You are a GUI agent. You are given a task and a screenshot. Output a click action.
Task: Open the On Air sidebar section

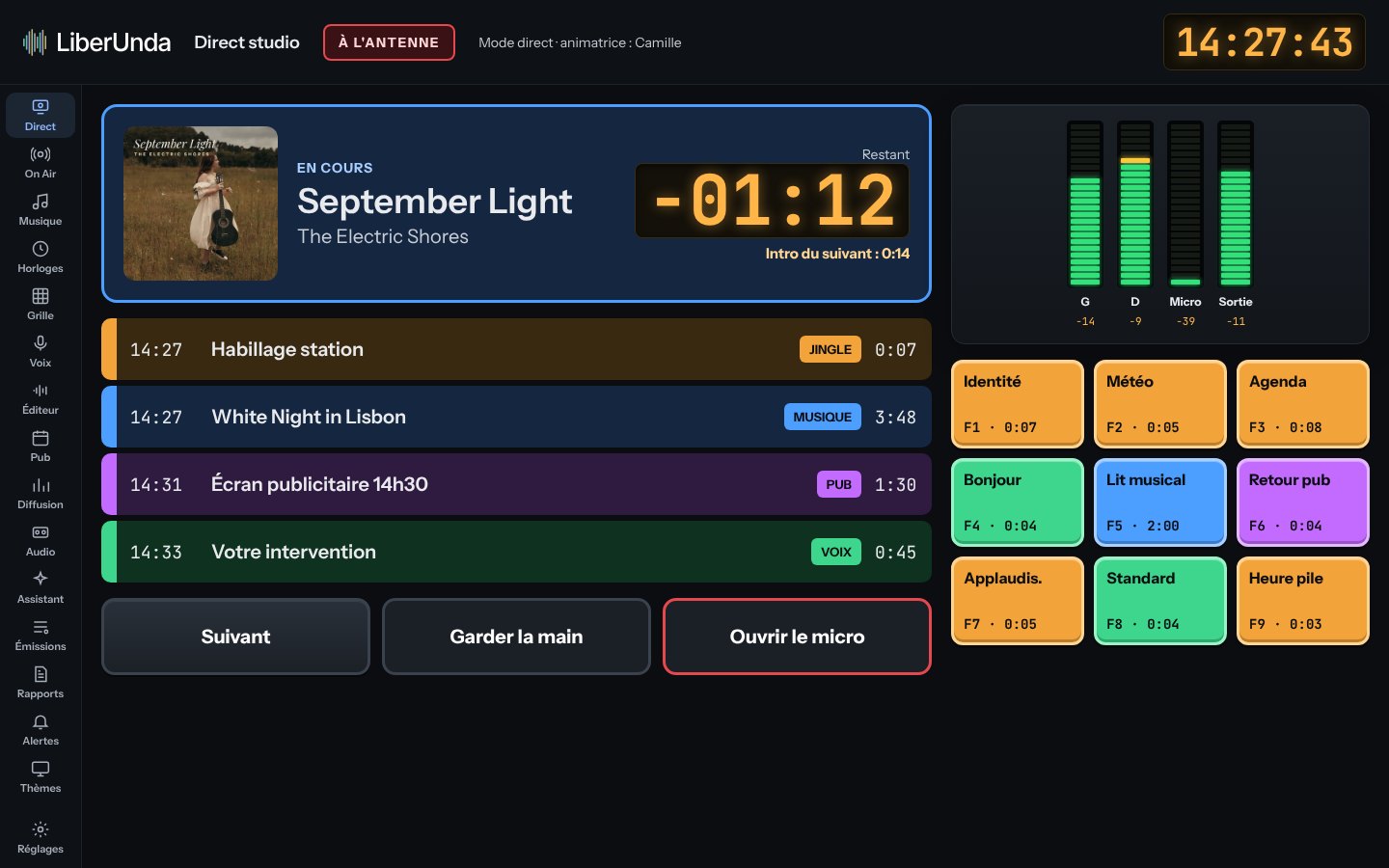click(x=41, y=162)
